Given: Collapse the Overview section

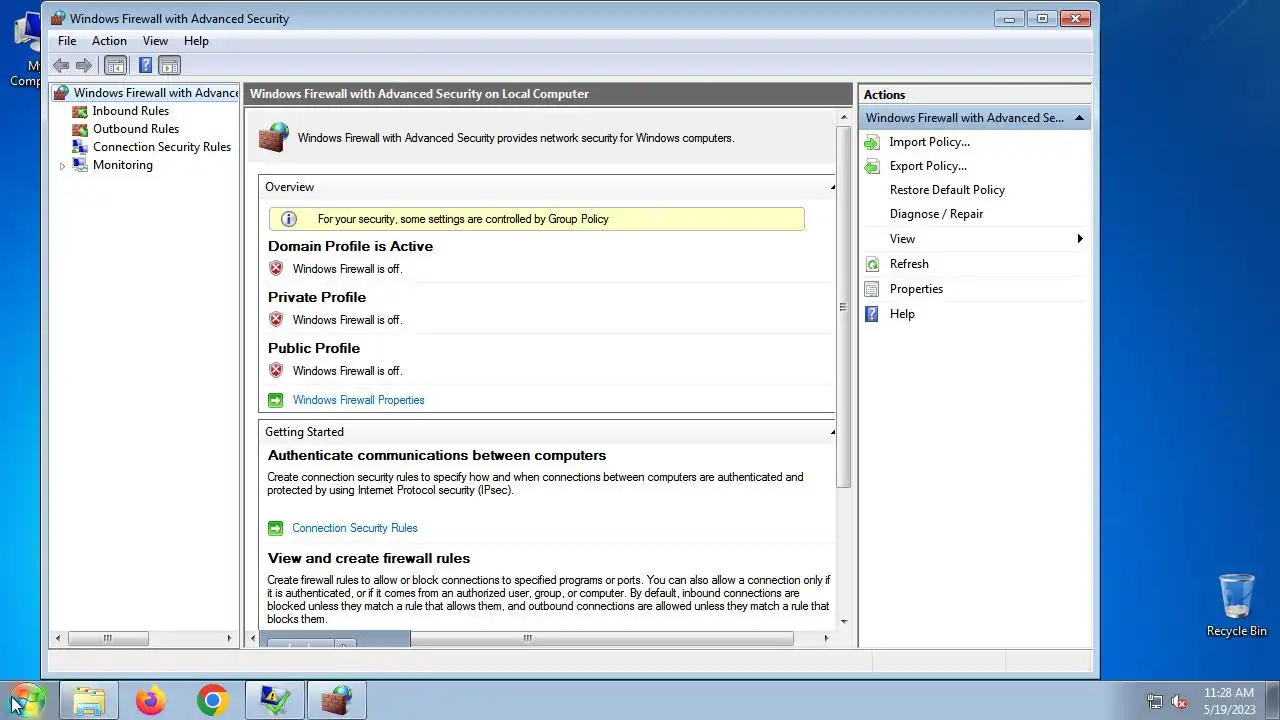Looking at the screenshot, I should [x=832, y=187].
